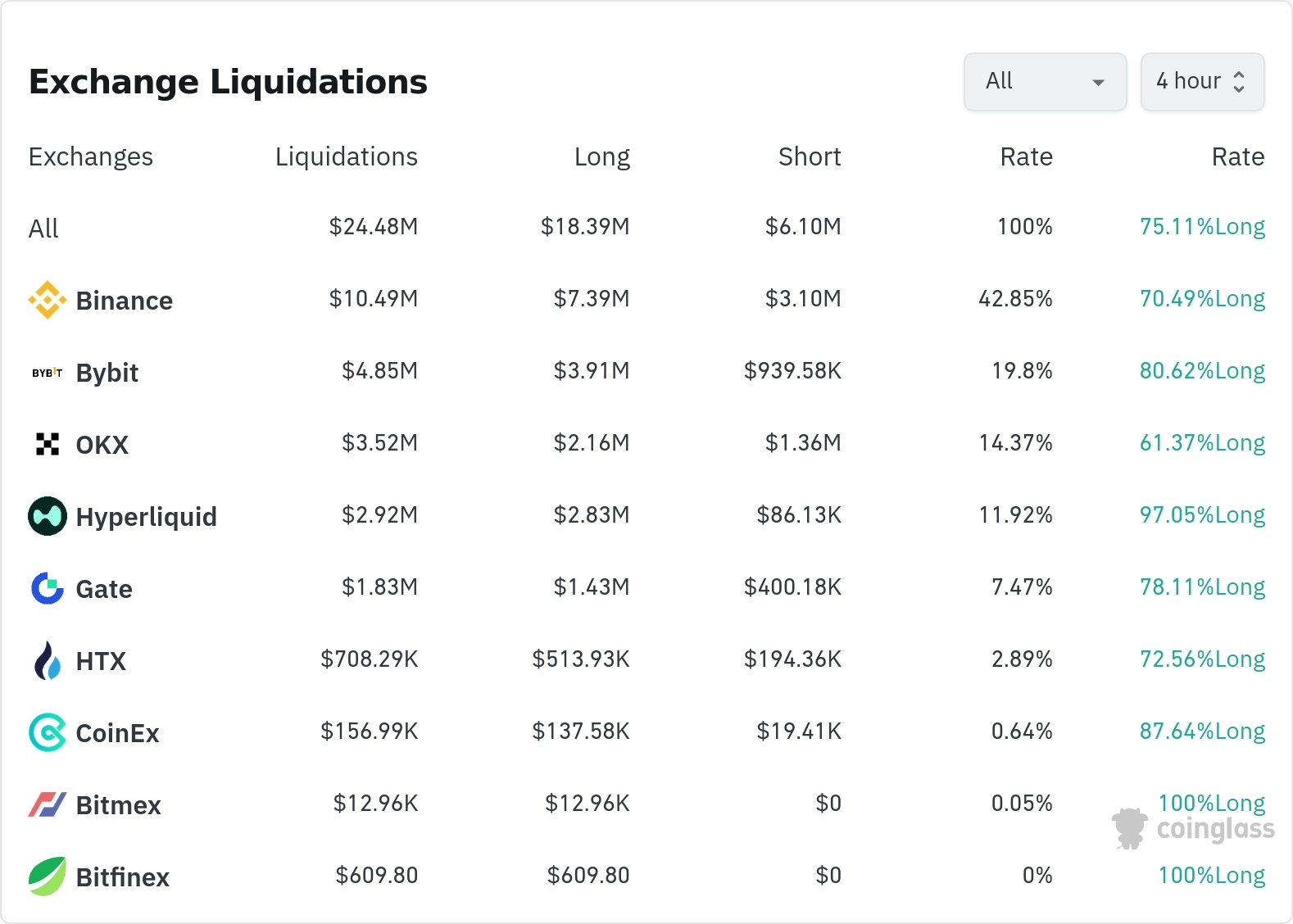This screenshot has height=924, width=1293.
Task: Open the All coins dropdown
Action: point(1044,82)
